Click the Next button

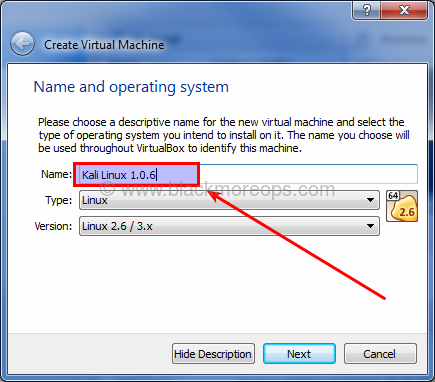click(299, 354)
